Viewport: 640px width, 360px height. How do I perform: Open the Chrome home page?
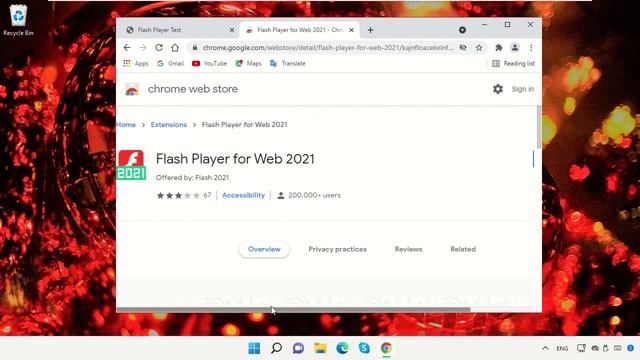click(175, 48)
